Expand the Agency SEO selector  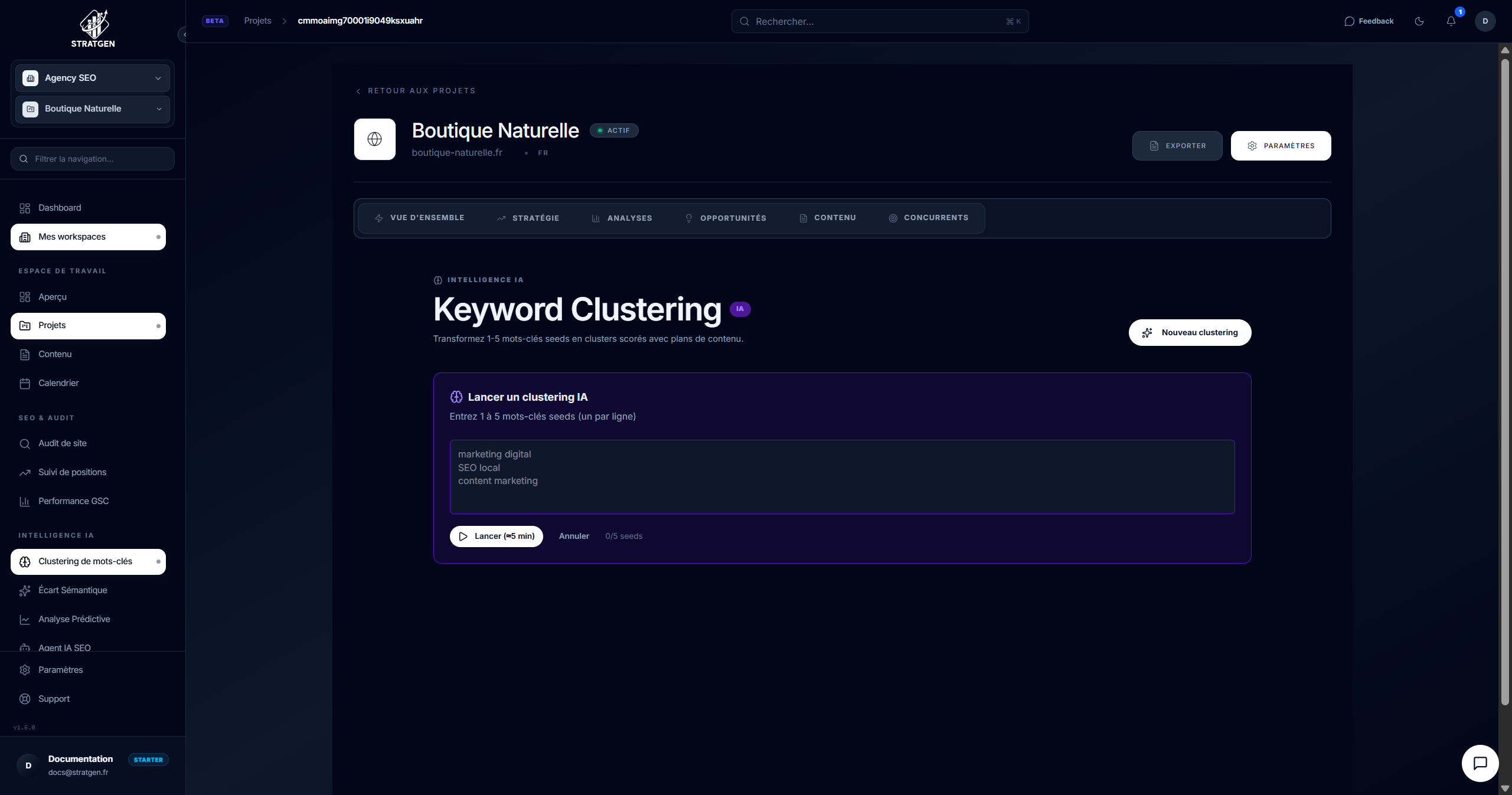(x=92, y=77)
